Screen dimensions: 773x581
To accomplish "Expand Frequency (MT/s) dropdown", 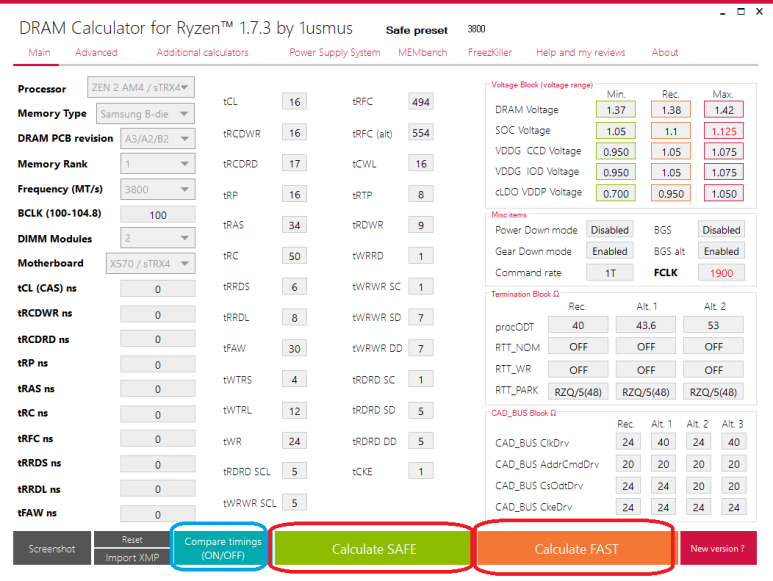I will coord(158,189).
